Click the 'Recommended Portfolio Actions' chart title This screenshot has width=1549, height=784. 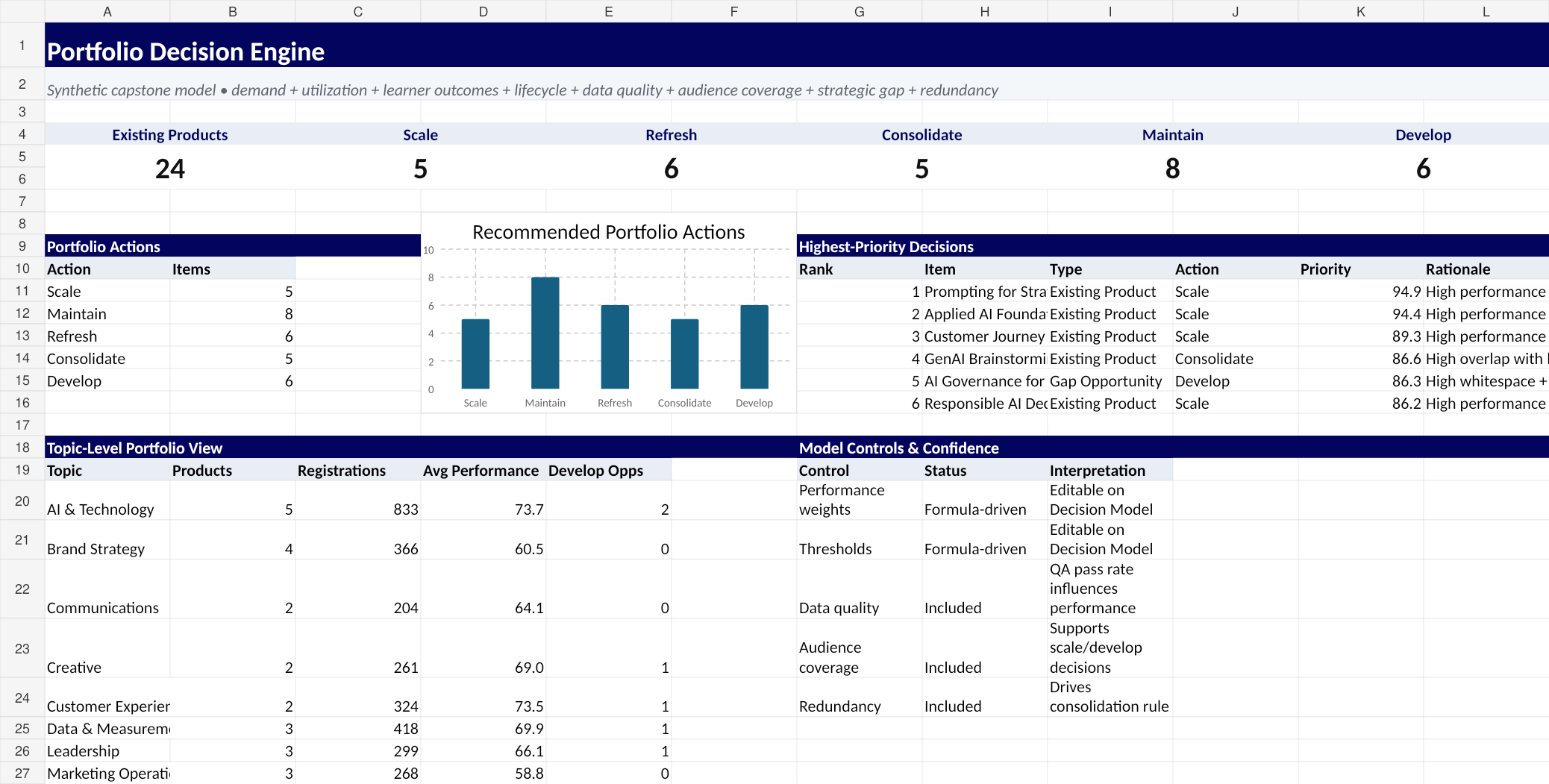(x=609, y=232)
